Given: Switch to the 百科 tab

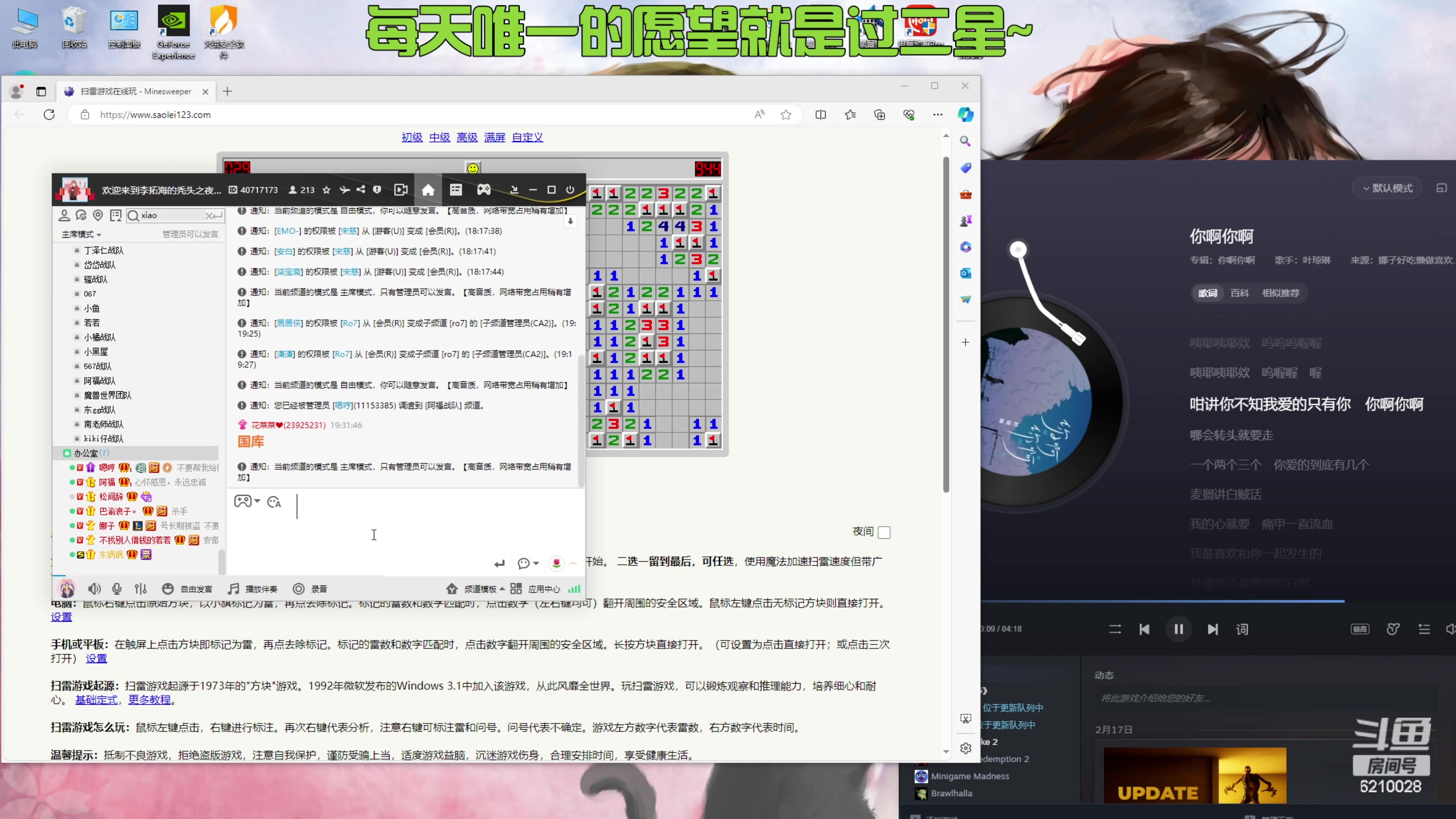Looking at the screenshot, I should click(1239, 293).
